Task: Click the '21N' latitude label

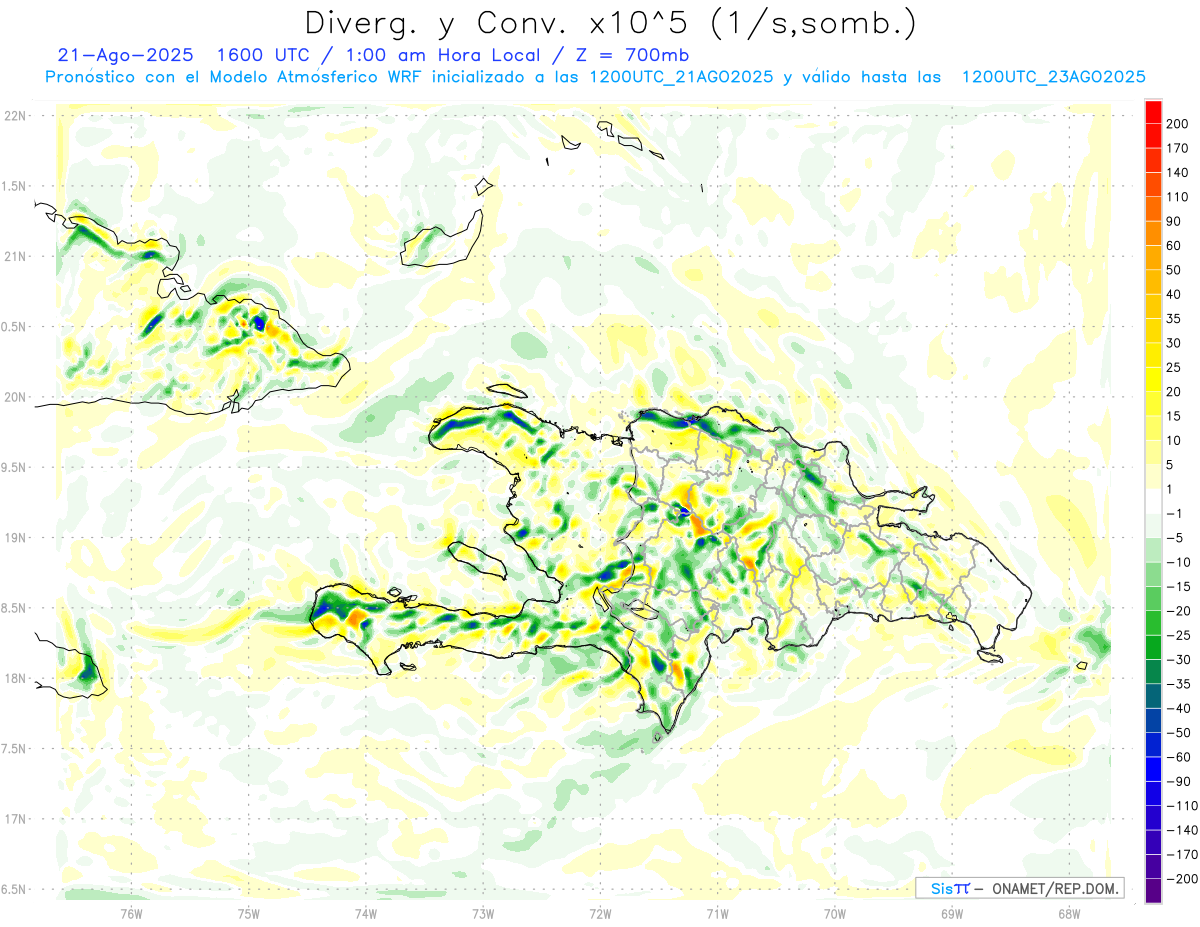Action: (15, 256)
